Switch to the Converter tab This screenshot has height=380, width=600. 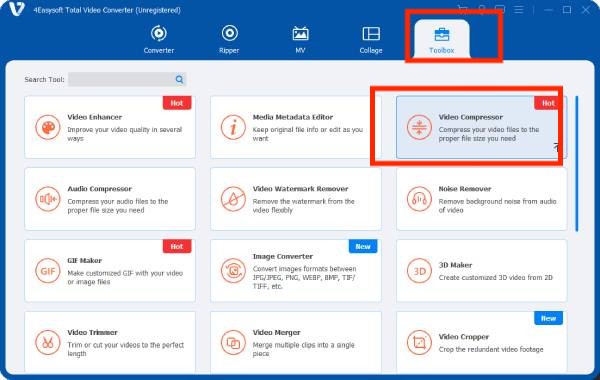pos(159,39)
